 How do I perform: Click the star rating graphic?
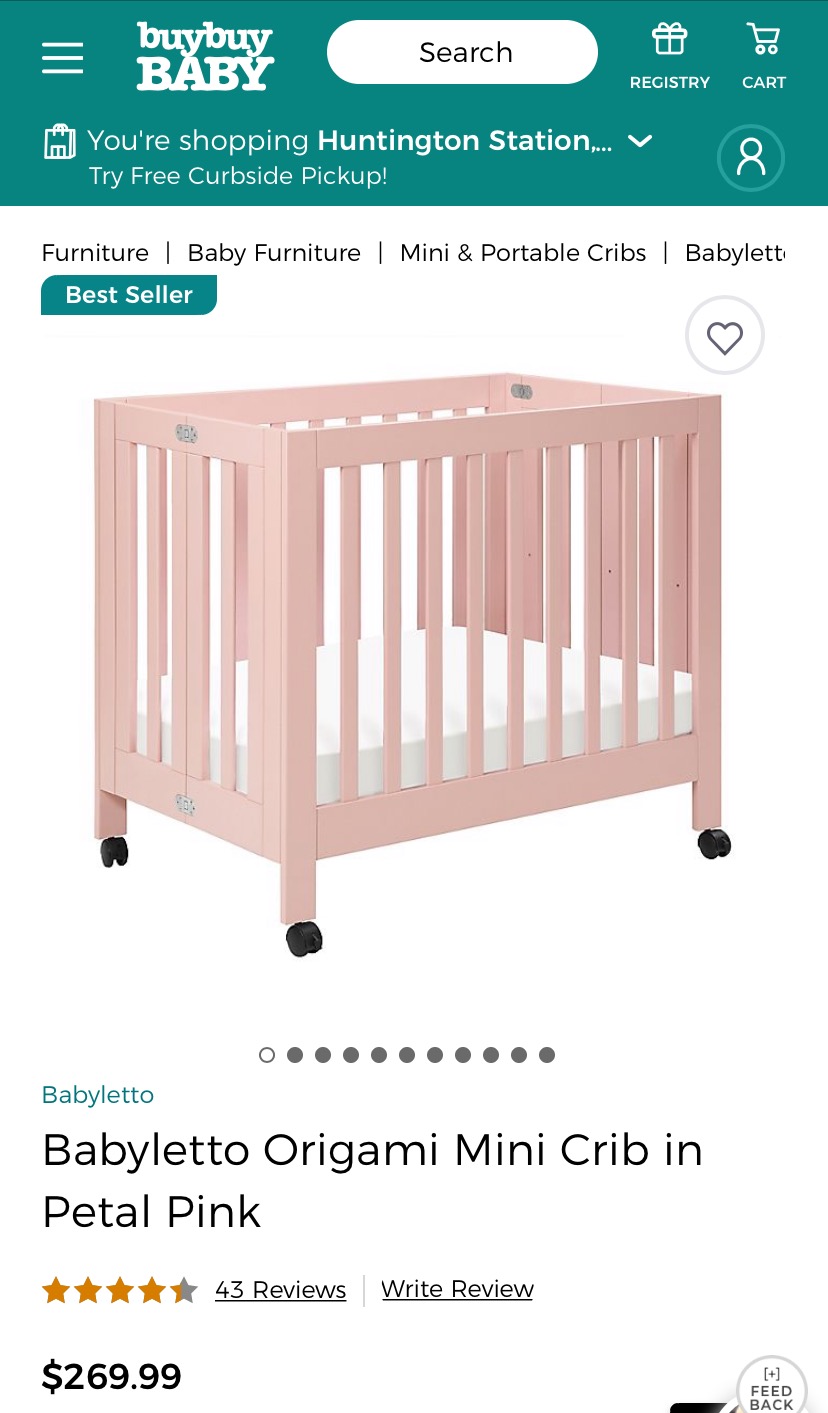pyautogui.click(x=120, y=1290)
